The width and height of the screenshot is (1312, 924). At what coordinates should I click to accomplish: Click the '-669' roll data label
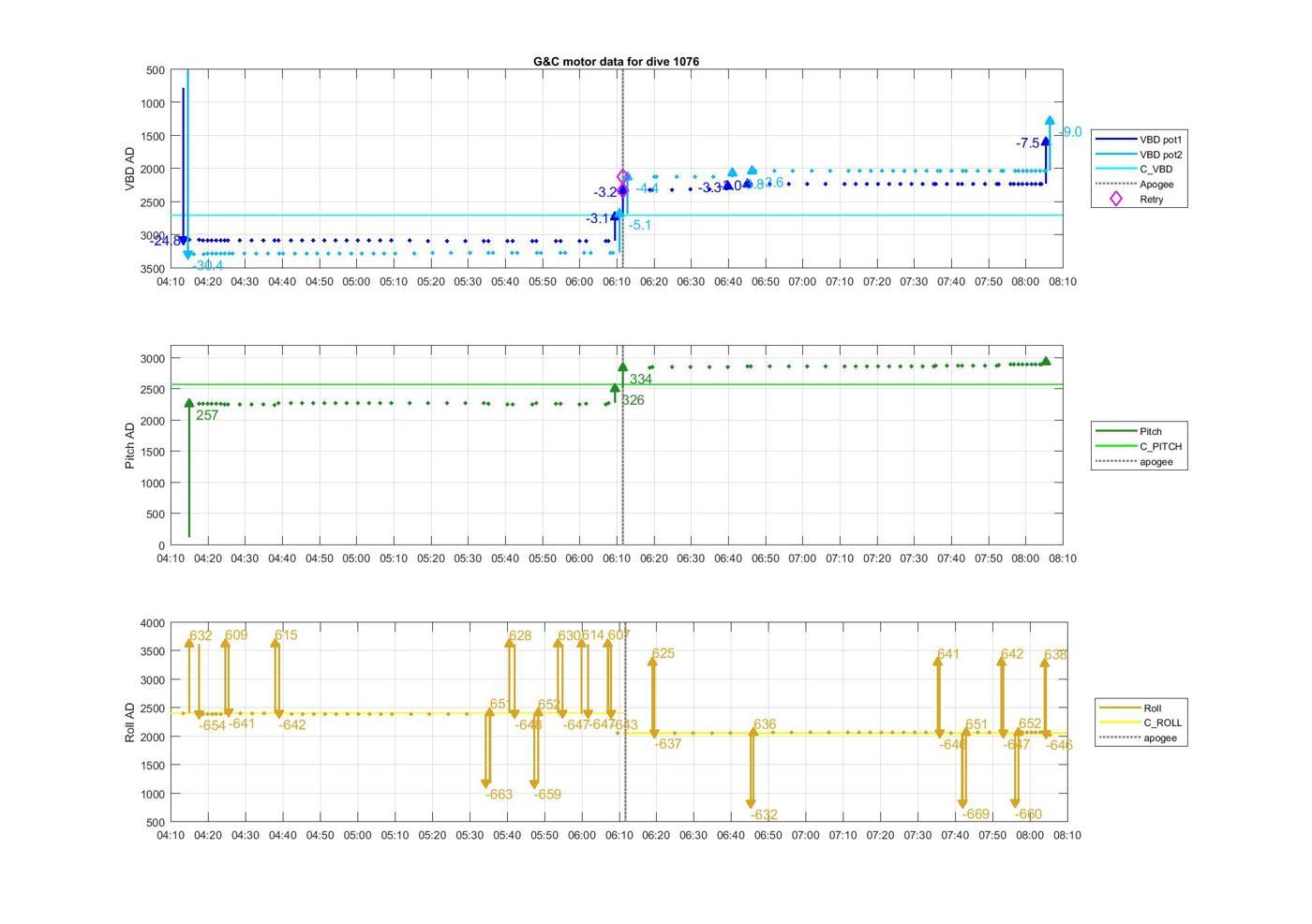[977, 814]
